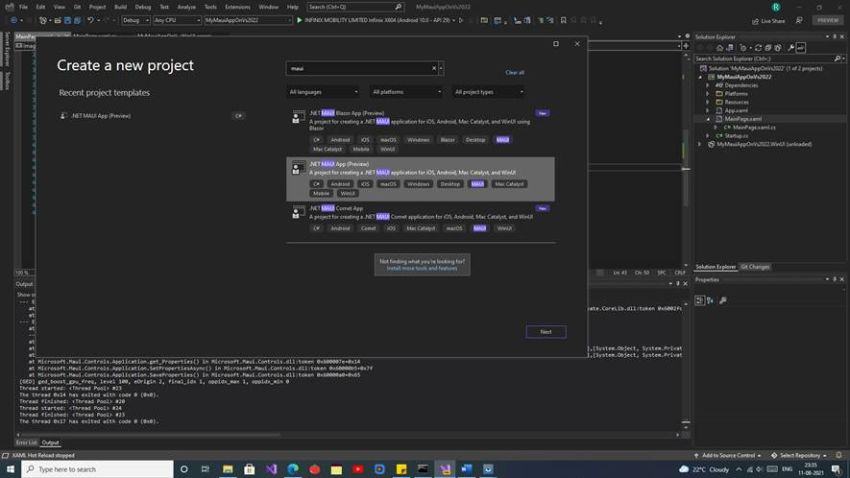This screenshot has width=850, height=478.
Task: Click the Solution Explorer search magnifier icon
Action: (837, 59)
